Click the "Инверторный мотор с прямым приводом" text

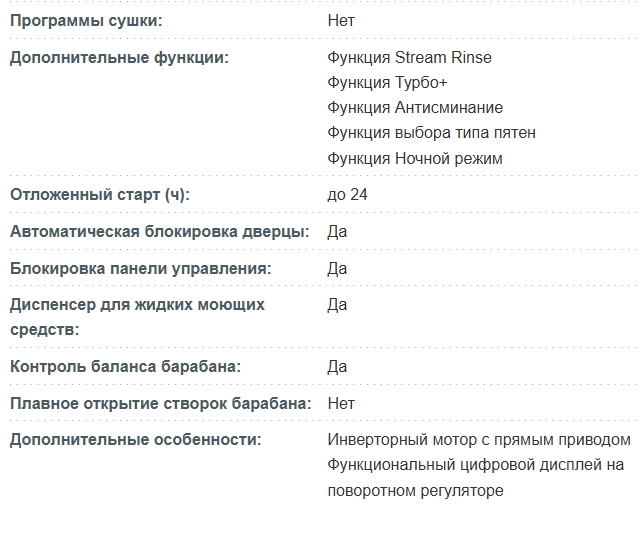479,439
